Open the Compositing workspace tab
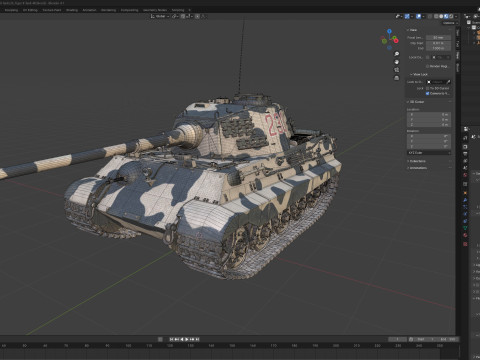Image resolution: width=480 pixels, height=360 pixels. coord(129,10)
